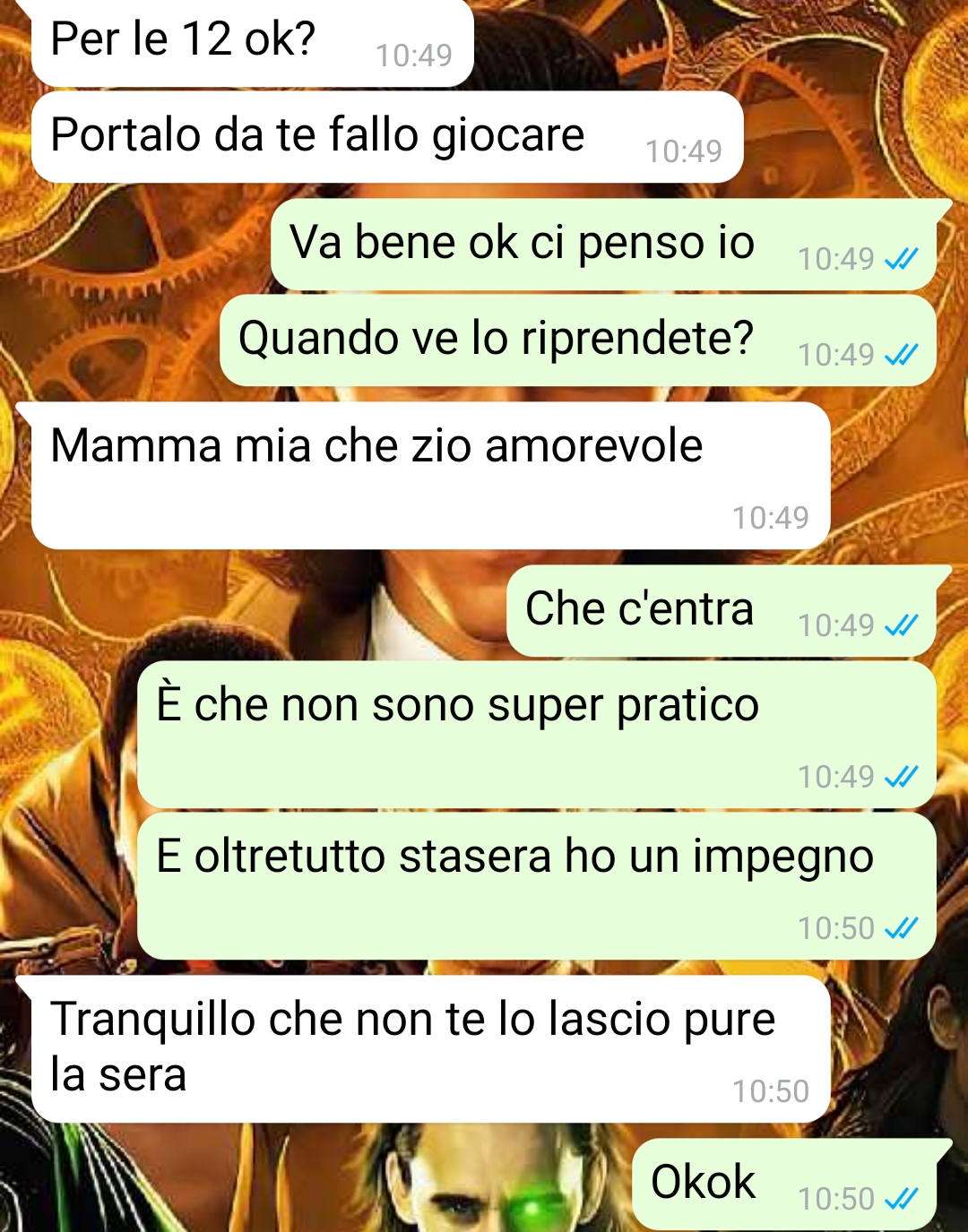Select the 'Okok' message bubble

click(784, 1184)
